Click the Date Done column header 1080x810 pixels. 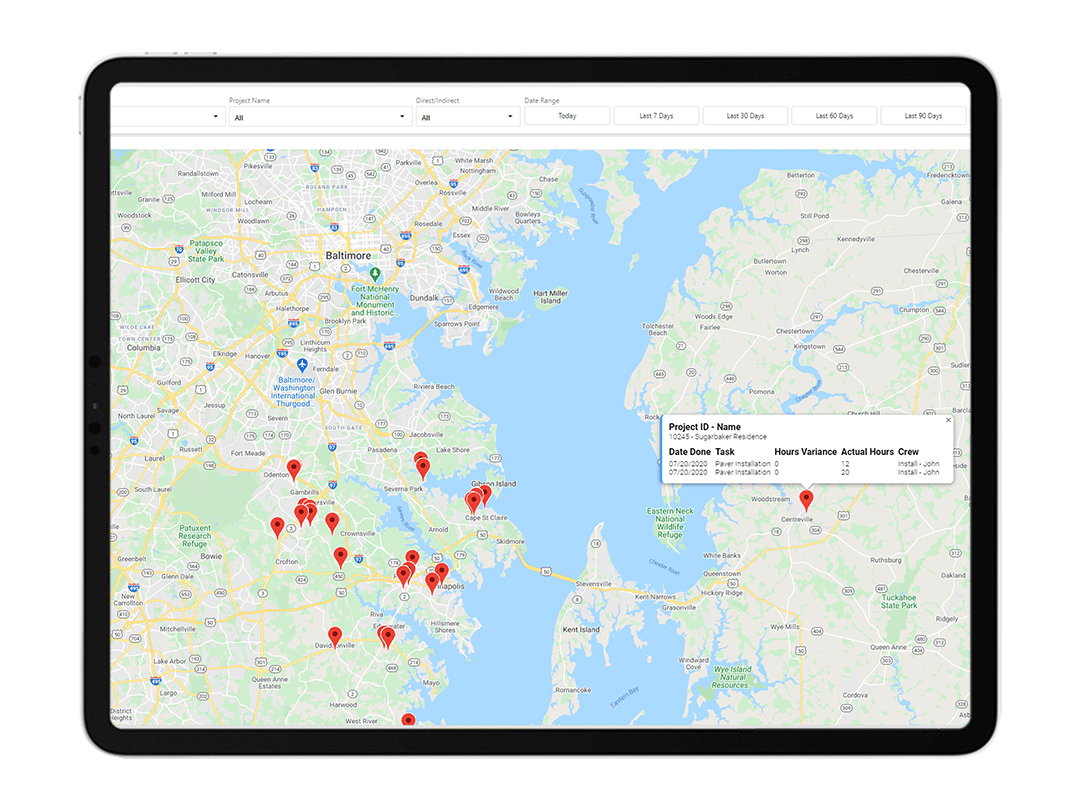(689, 452)
